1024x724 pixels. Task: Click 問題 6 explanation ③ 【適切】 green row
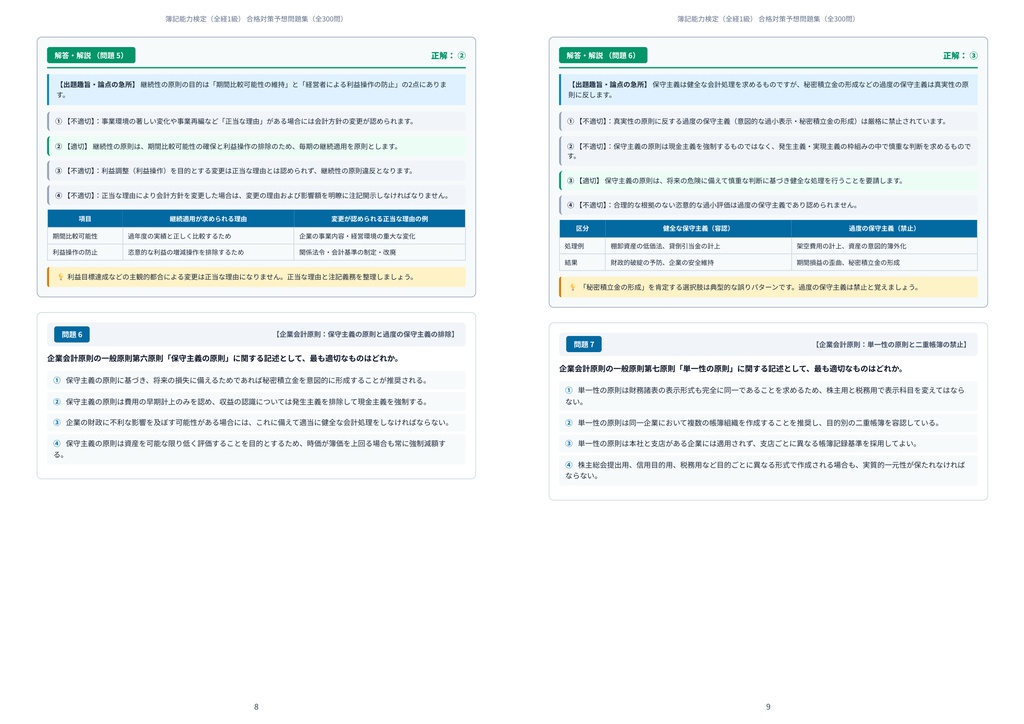pos(768,180)
